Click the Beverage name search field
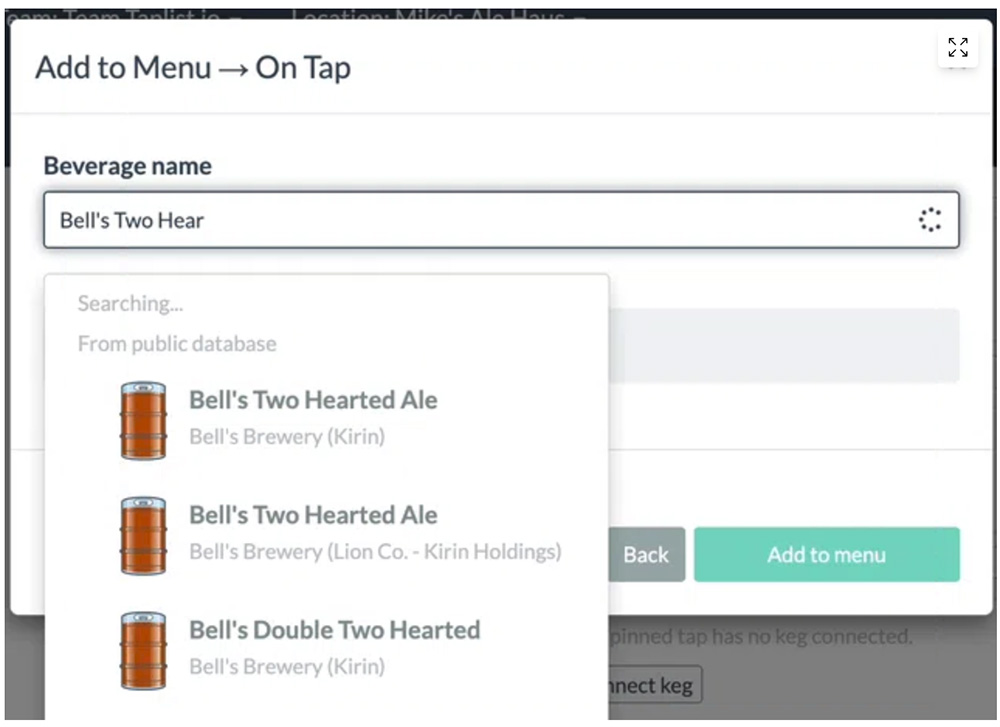Screen dimensions: 1000x727 501,220
